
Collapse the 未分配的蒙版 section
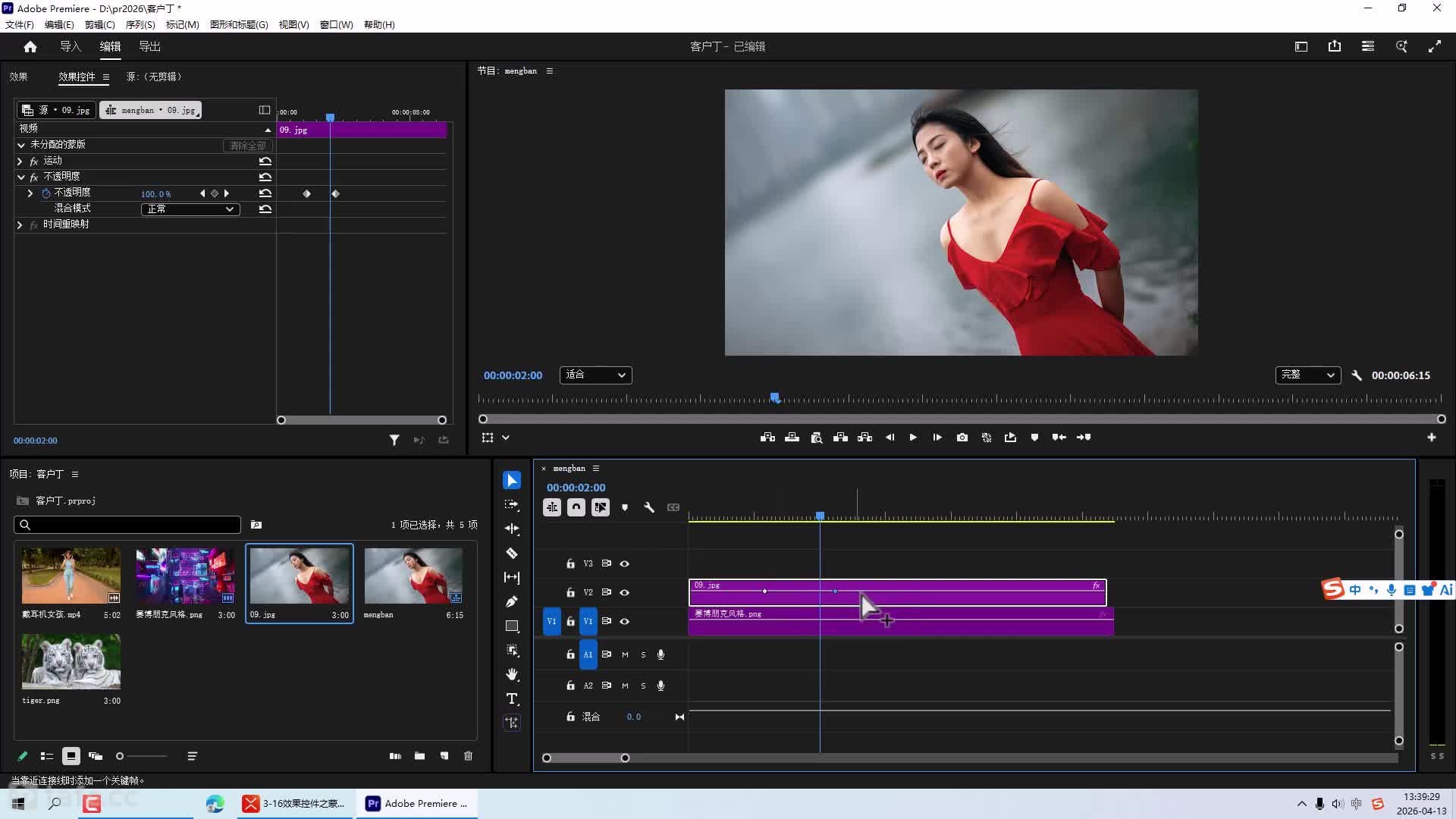pyautogui.click(x=20, y=145)
